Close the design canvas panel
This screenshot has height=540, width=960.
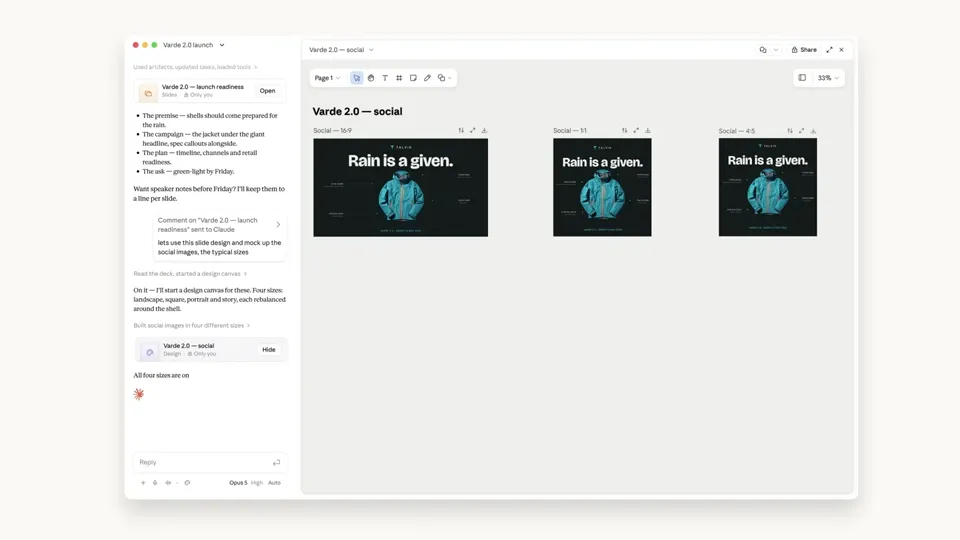tap(842, 50)
